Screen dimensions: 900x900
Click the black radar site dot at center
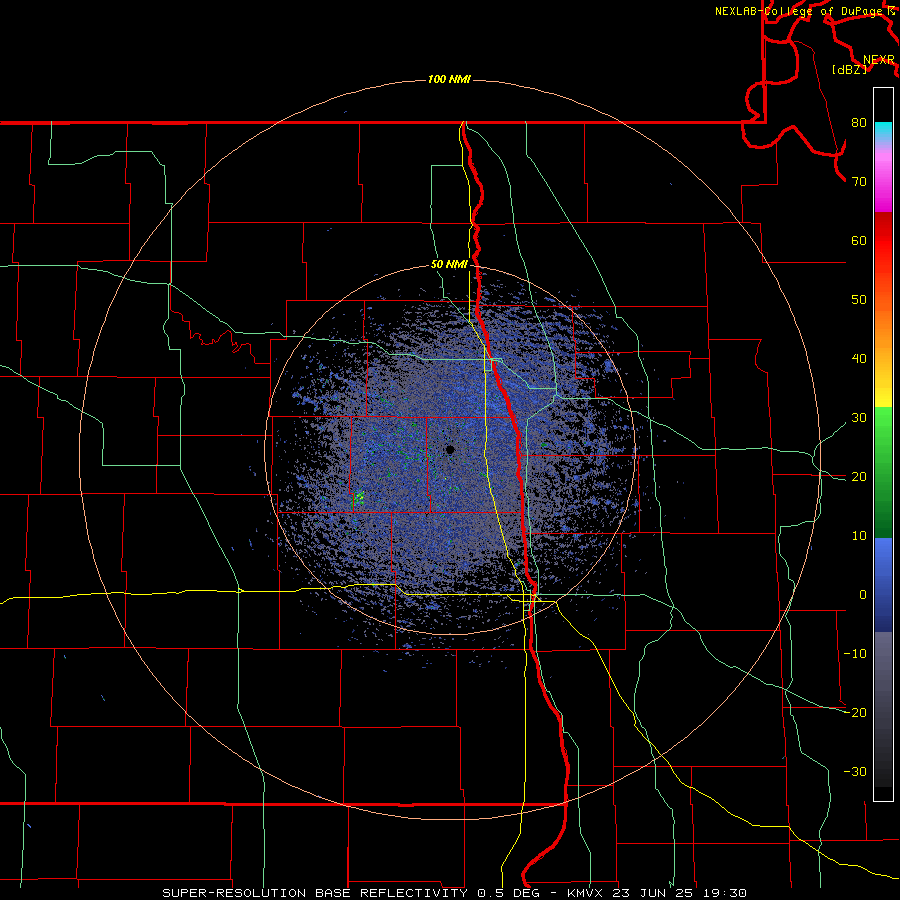point(450,449)
